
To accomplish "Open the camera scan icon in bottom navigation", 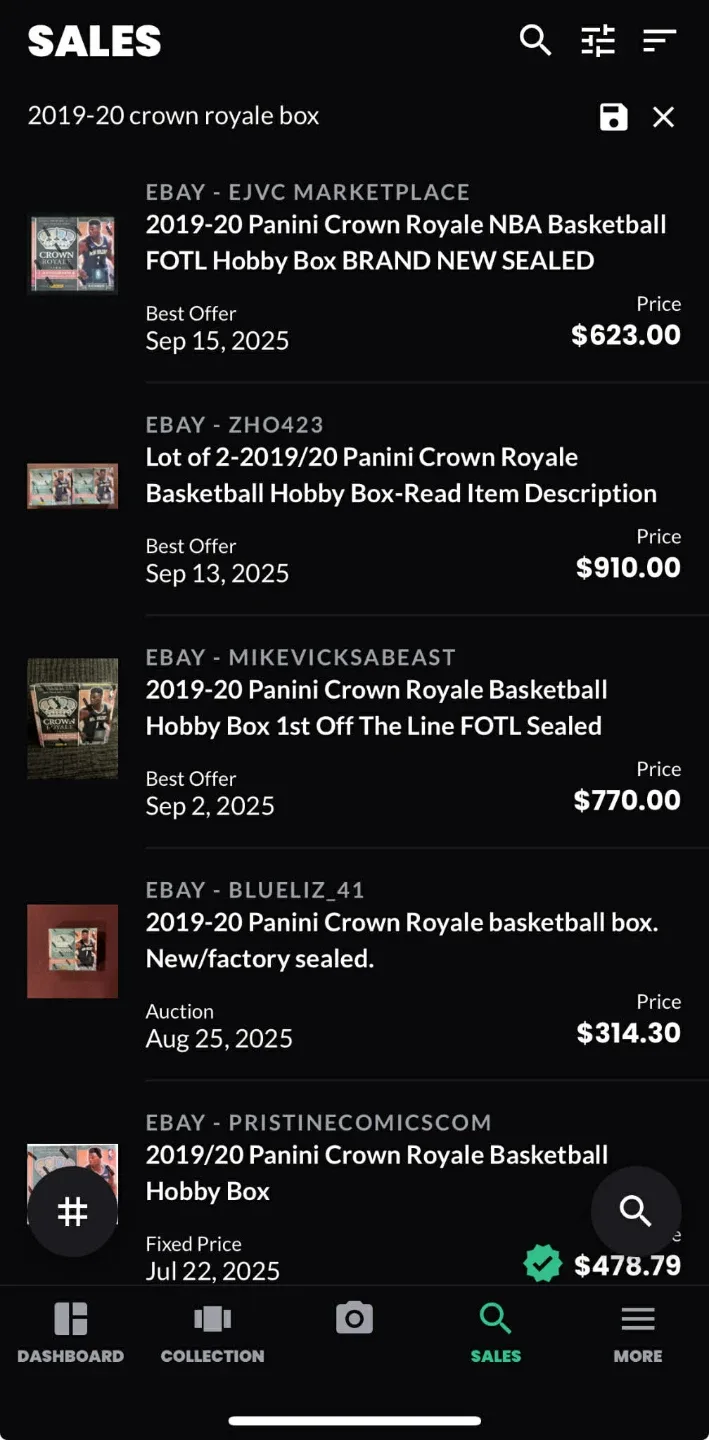I will pos(354,1319).
